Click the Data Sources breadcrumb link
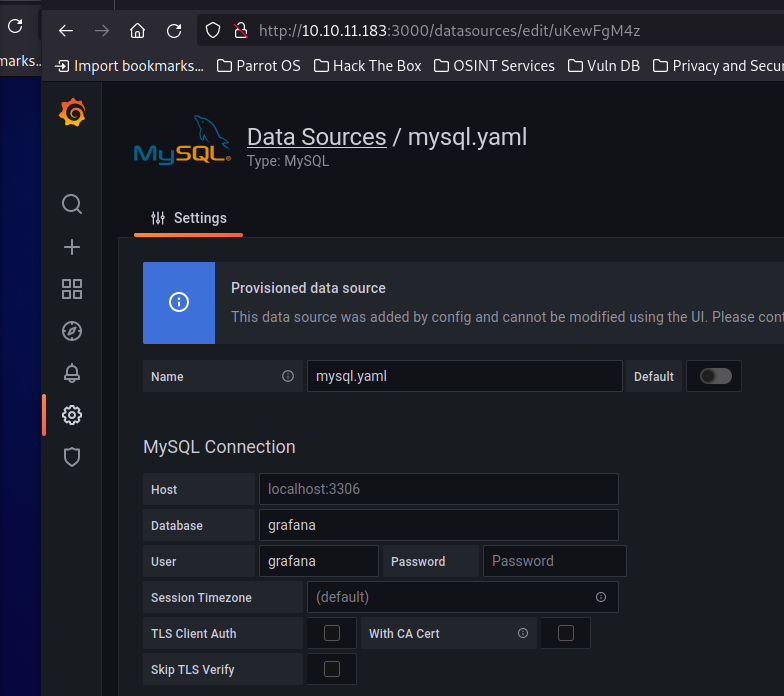784x696 pixels. pyautogui.click(x=316, y=137)
